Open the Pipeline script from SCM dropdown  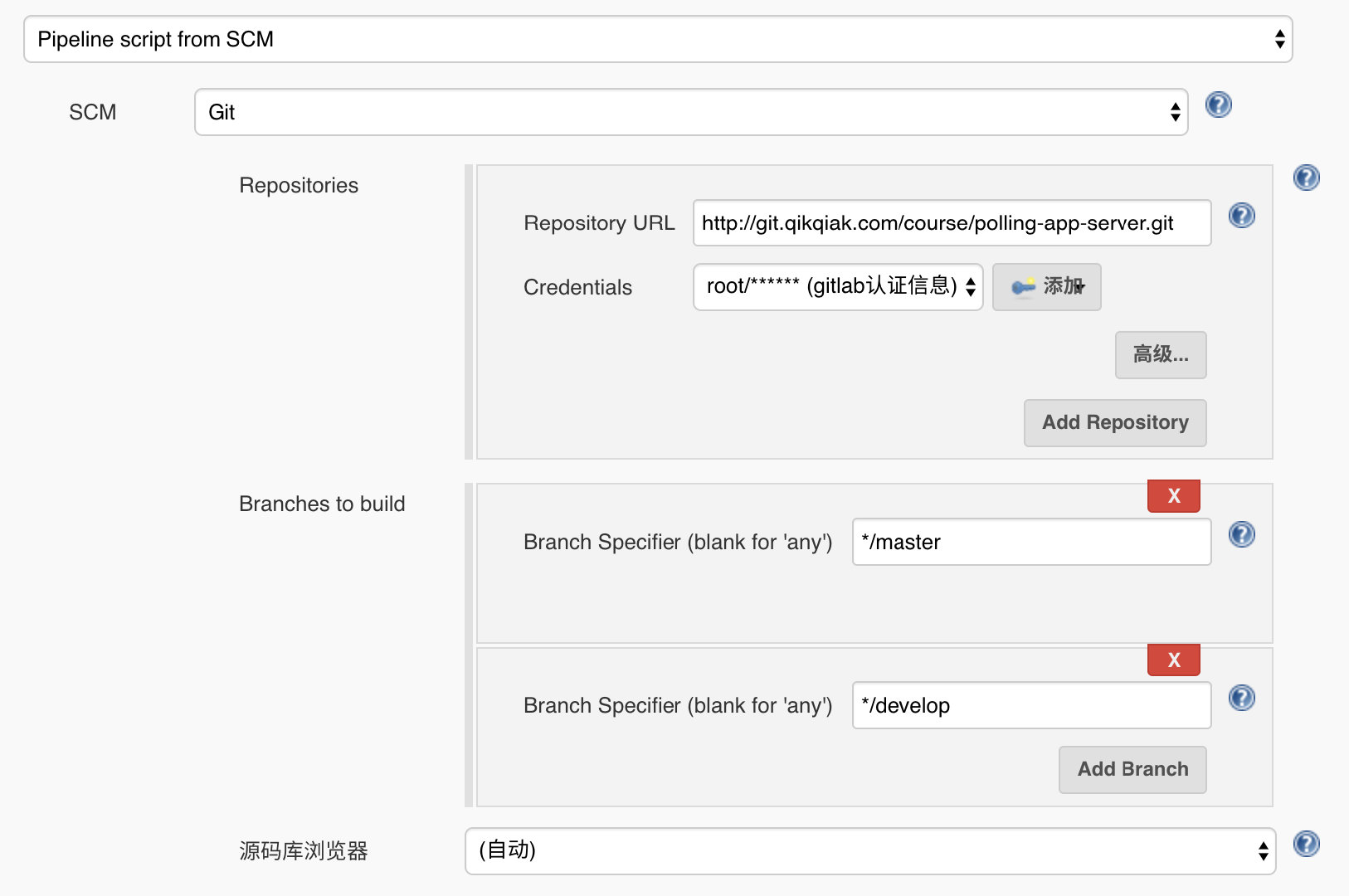pos(658,38)
